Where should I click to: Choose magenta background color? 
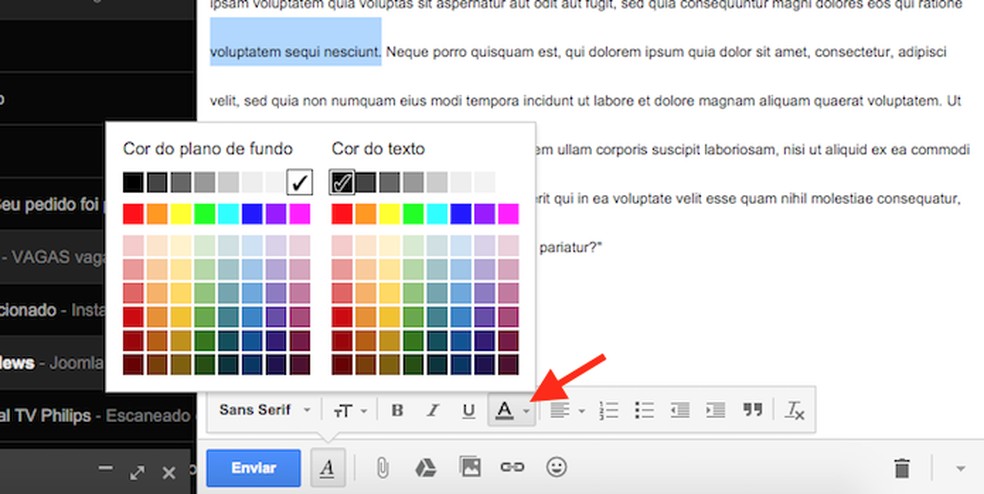coord(300,214)
